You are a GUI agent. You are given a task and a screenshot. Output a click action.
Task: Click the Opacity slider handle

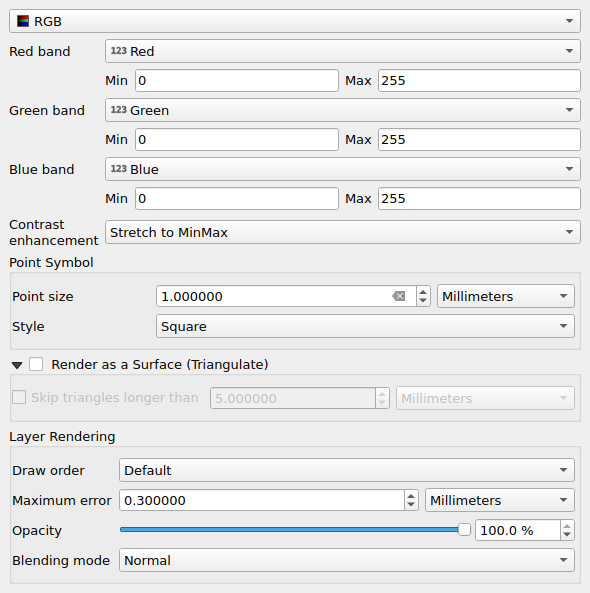(464, 530)
